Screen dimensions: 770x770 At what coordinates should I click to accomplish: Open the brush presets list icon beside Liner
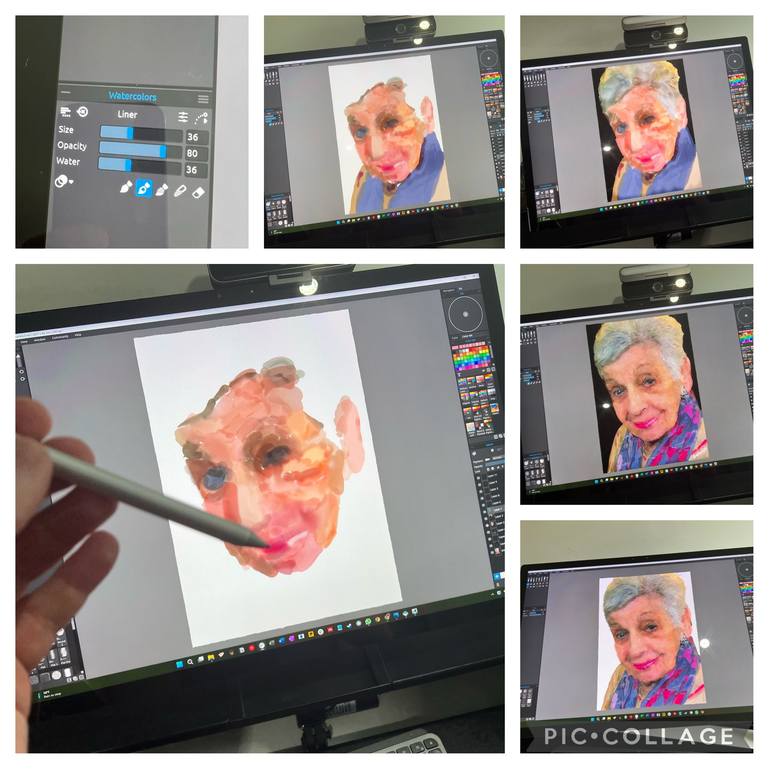tap(65, 112)
